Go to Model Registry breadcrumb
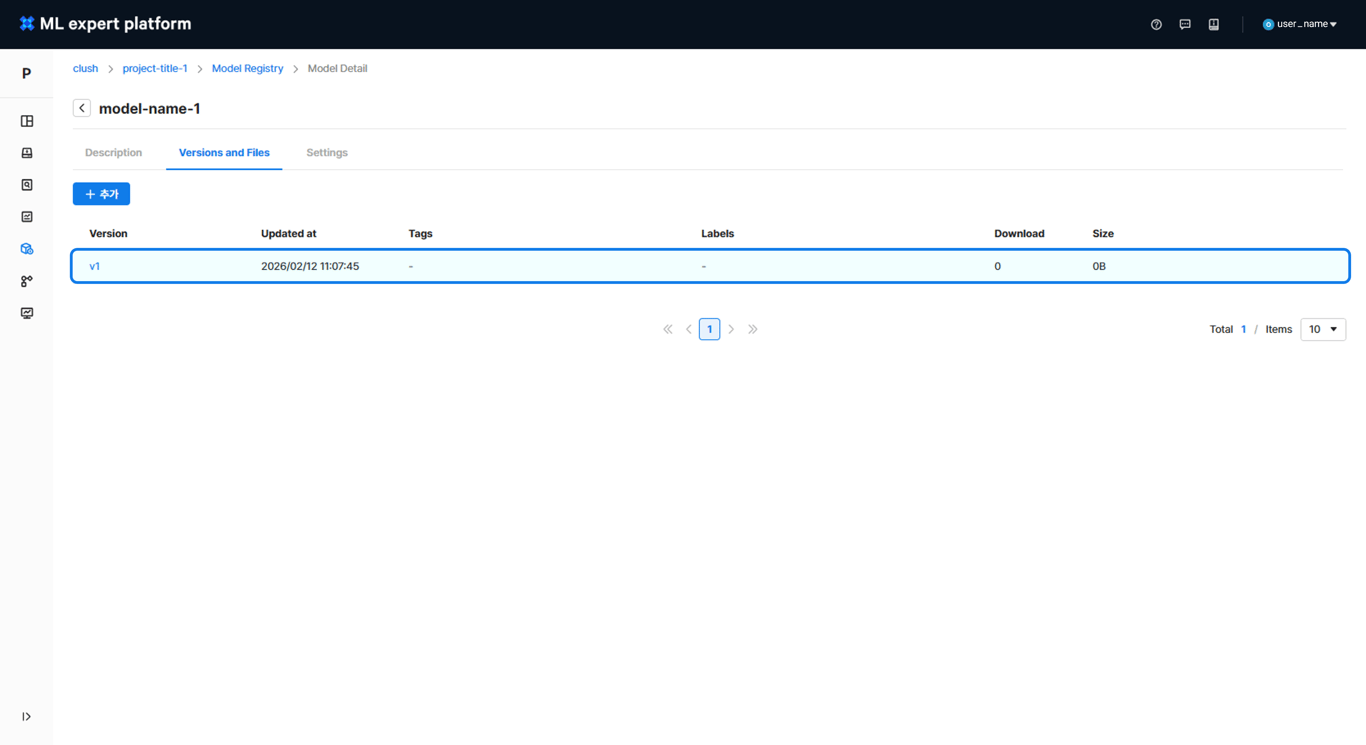 pos(248,69)
